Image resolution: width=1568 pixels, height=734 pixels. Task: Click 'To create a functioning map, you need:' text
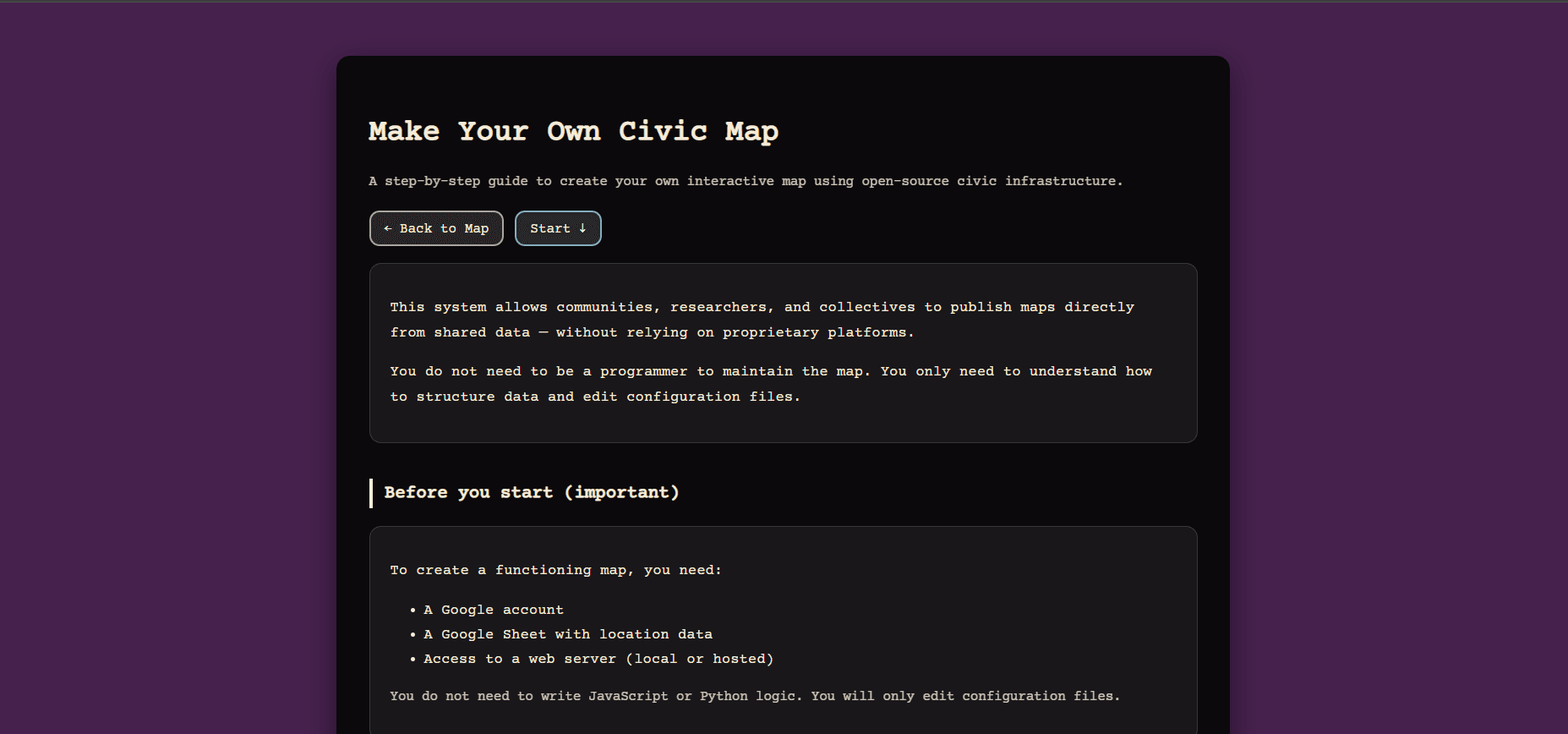[x=555, y=570]
